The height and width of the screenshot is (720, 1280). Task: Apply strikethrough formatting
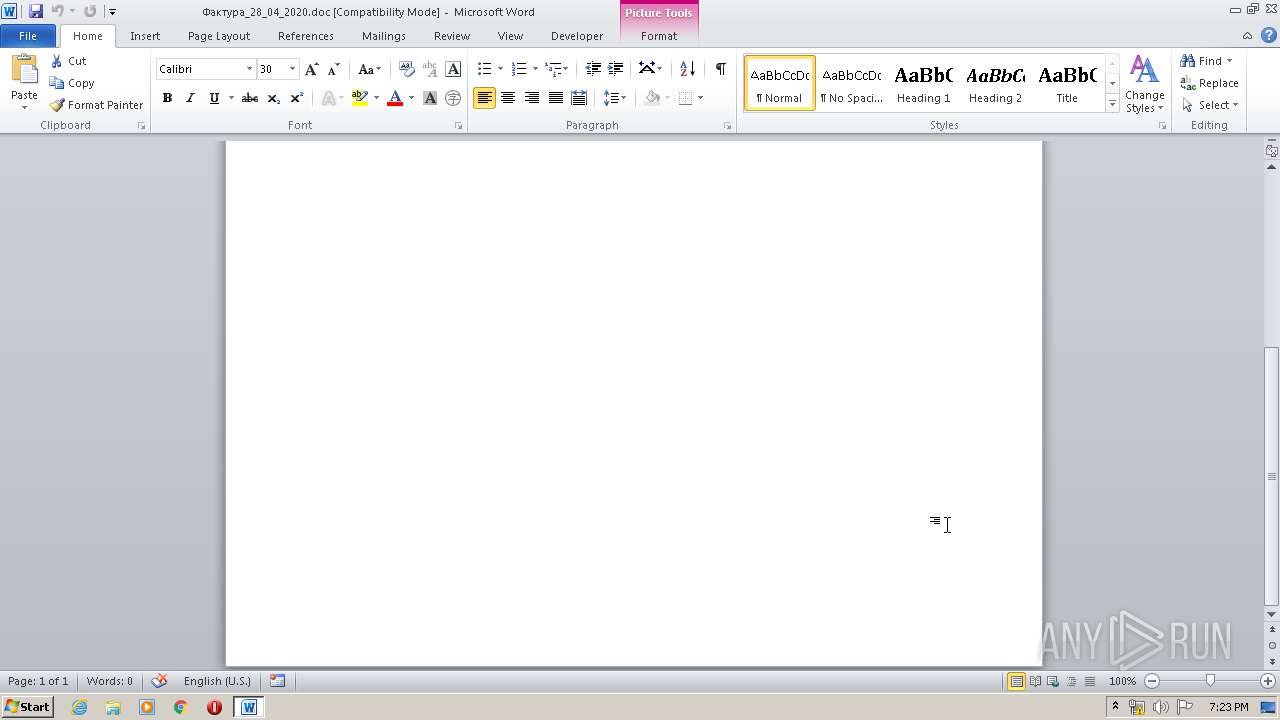(x=250, y=98)
